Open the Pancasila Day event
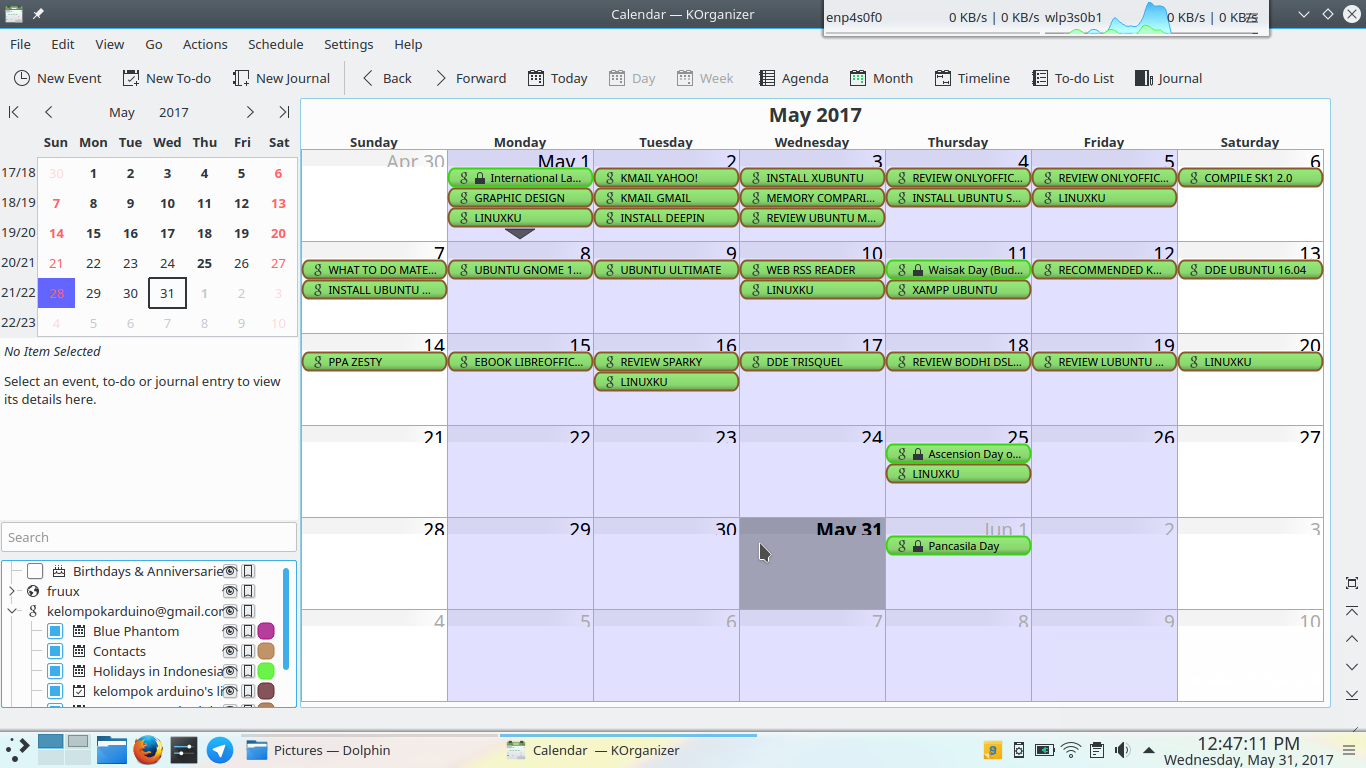Image resolution: width=1366 pixels, height=768 pixels. click(x=958, y=546)
